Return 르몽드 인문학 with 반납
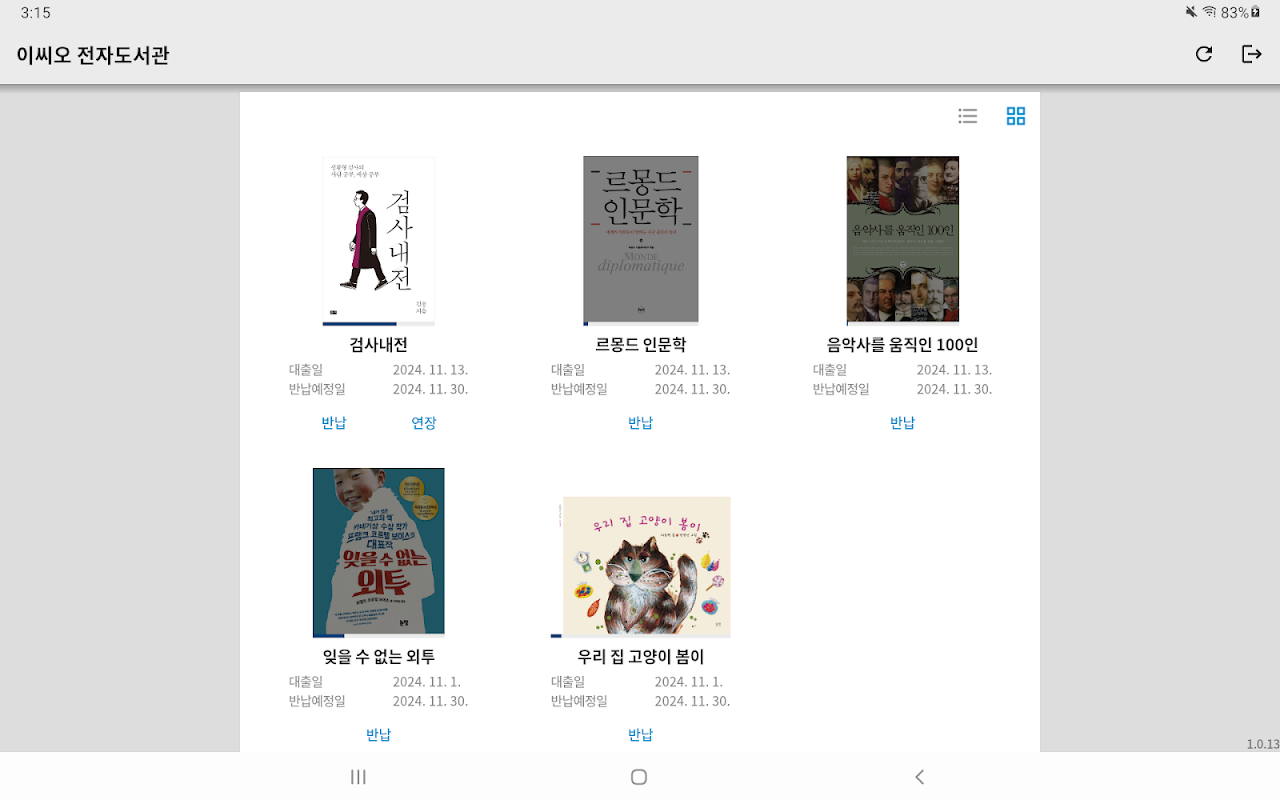Viewport: 1280px width, 800px height. (x=641, y=423)
